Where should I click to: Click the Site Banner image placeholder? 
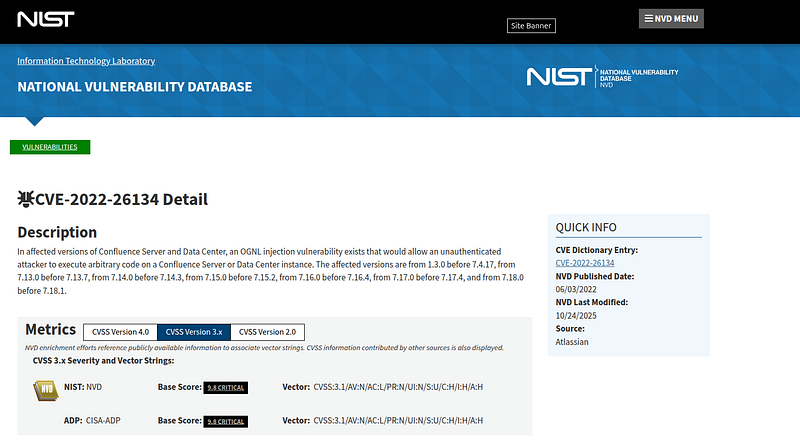click(x=531, y=26)
